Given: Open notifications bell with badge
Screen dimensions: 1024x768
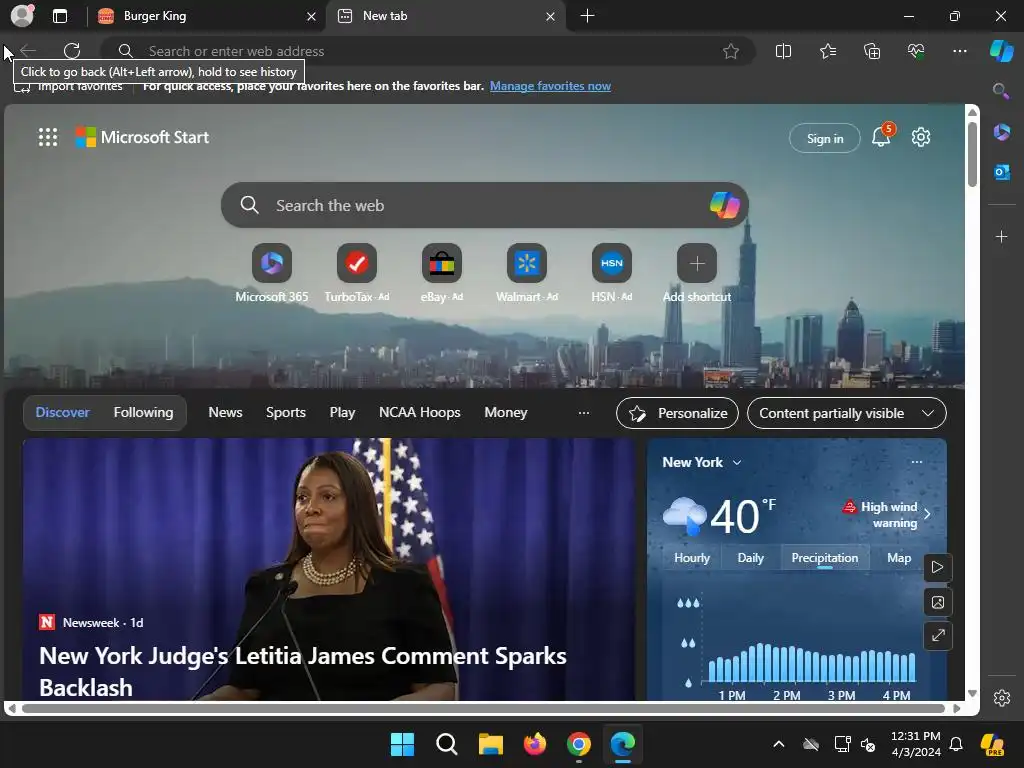Looking at the screenshot, I should click(882, 135).
